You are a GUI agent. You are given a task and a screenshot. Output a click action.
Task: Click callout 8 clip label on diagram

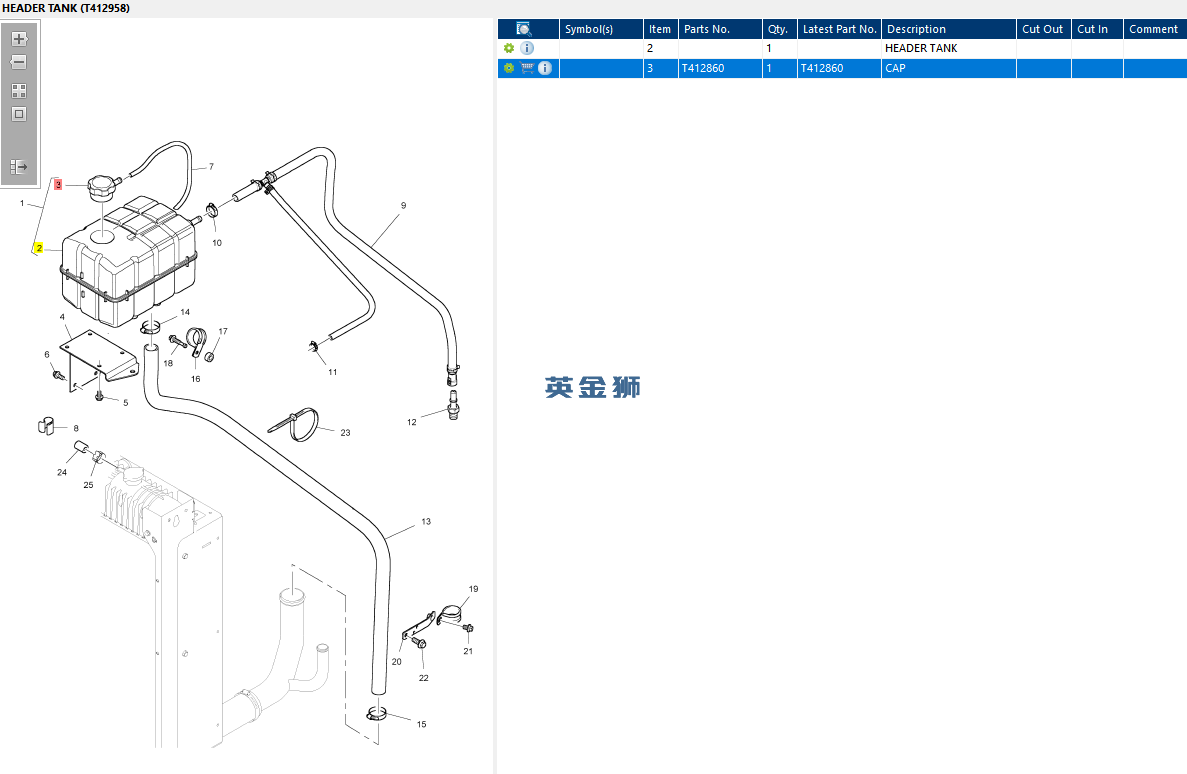tap(76, 428)
